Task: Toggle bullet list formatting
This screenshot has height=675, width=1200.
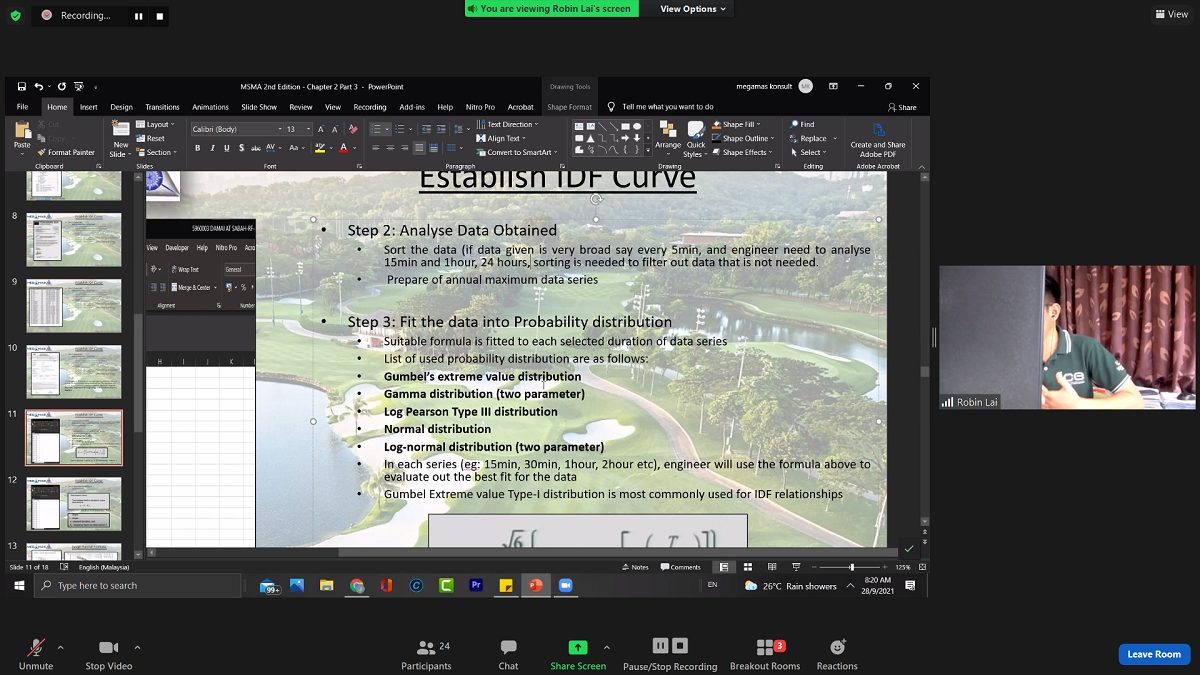Action: [376, 129]
